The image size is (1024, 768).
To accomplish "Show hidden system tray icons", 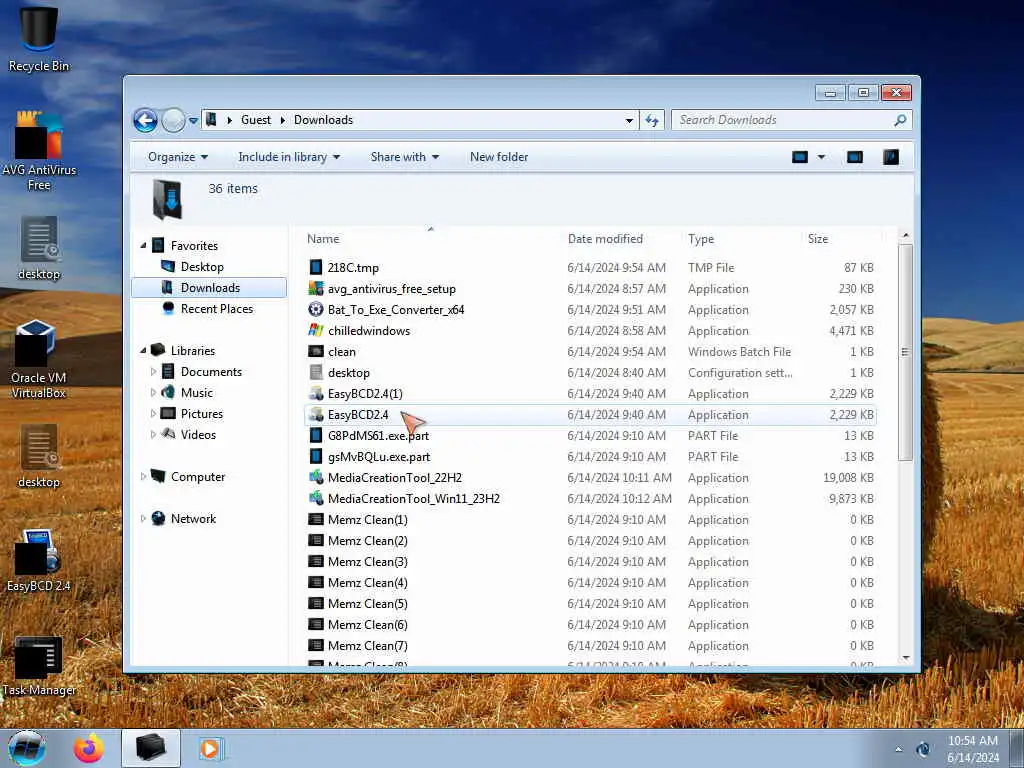I will coord(899,749).
